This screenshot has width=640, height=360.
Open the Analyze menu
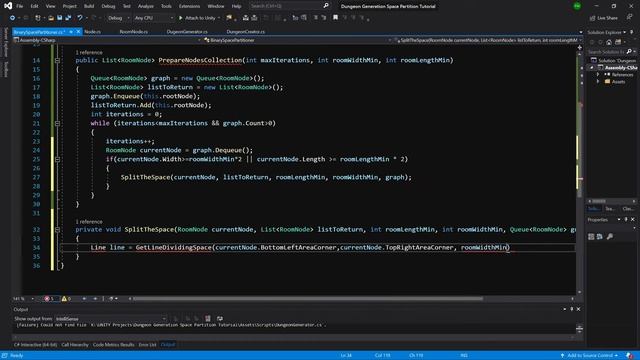145,6
